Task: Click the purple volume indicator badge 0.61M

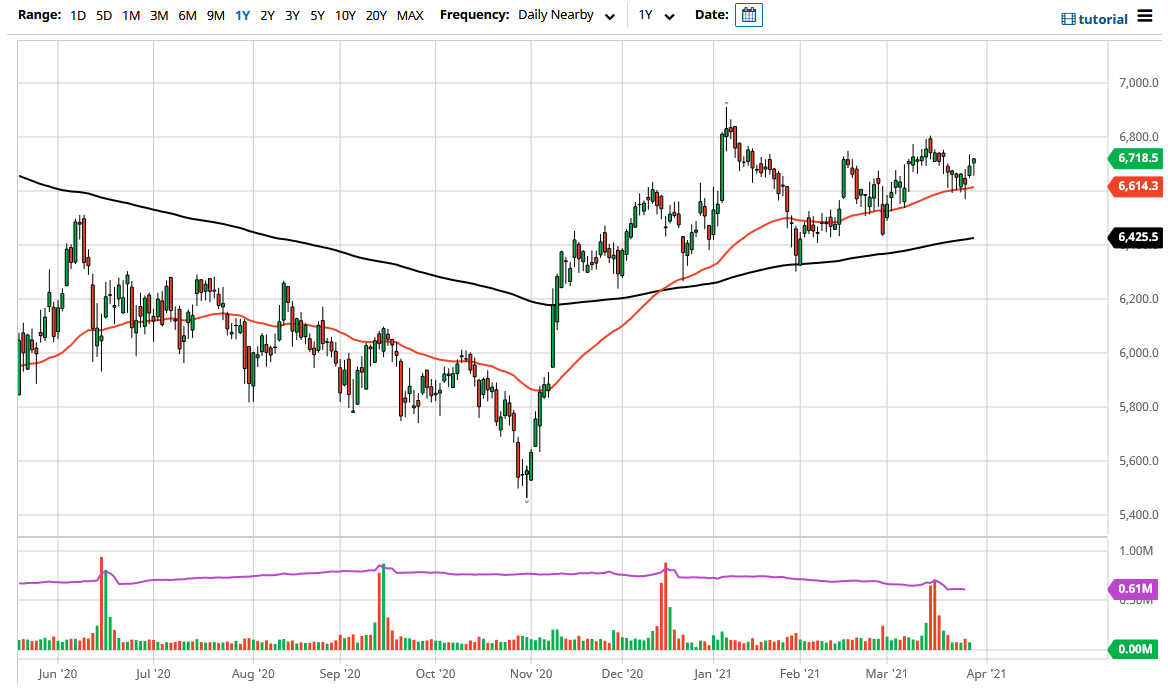Action: pos(1135,590)
